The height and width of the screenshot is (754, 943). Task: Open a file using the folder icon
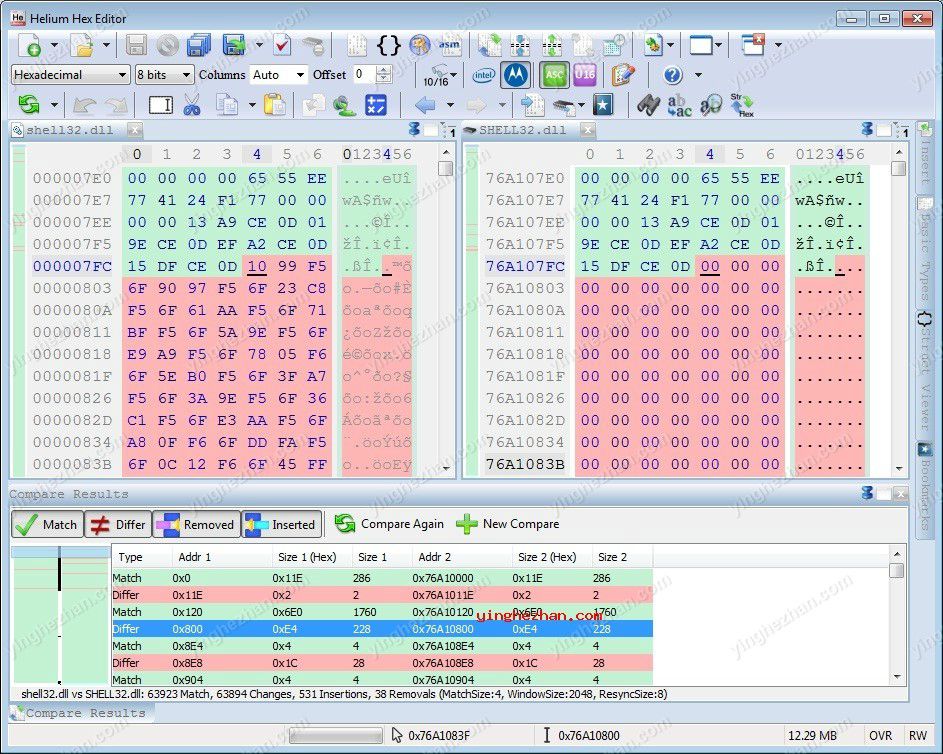point(82,45)
